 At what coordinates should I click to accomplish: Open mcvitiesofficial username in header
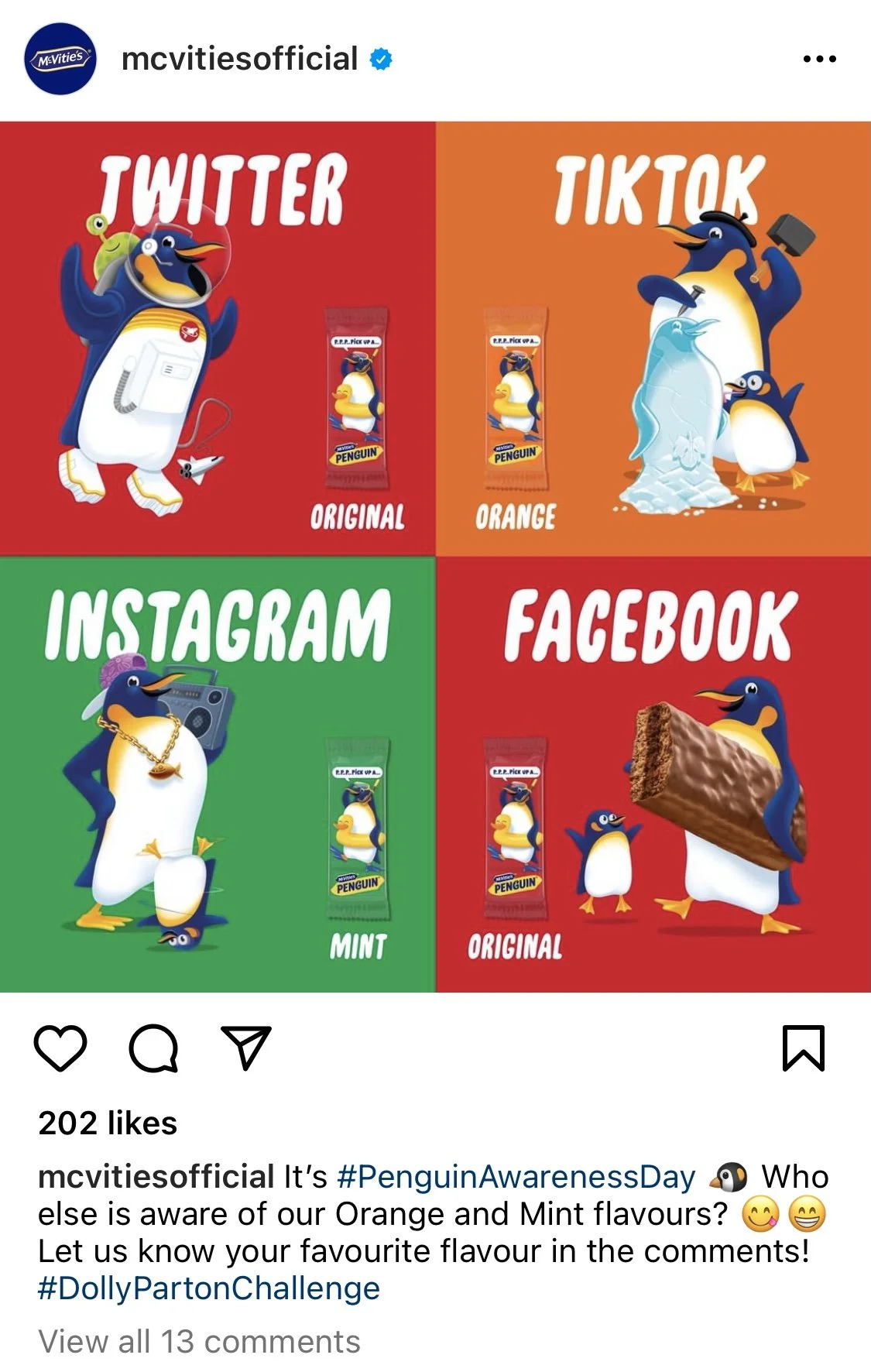(239, 59)
